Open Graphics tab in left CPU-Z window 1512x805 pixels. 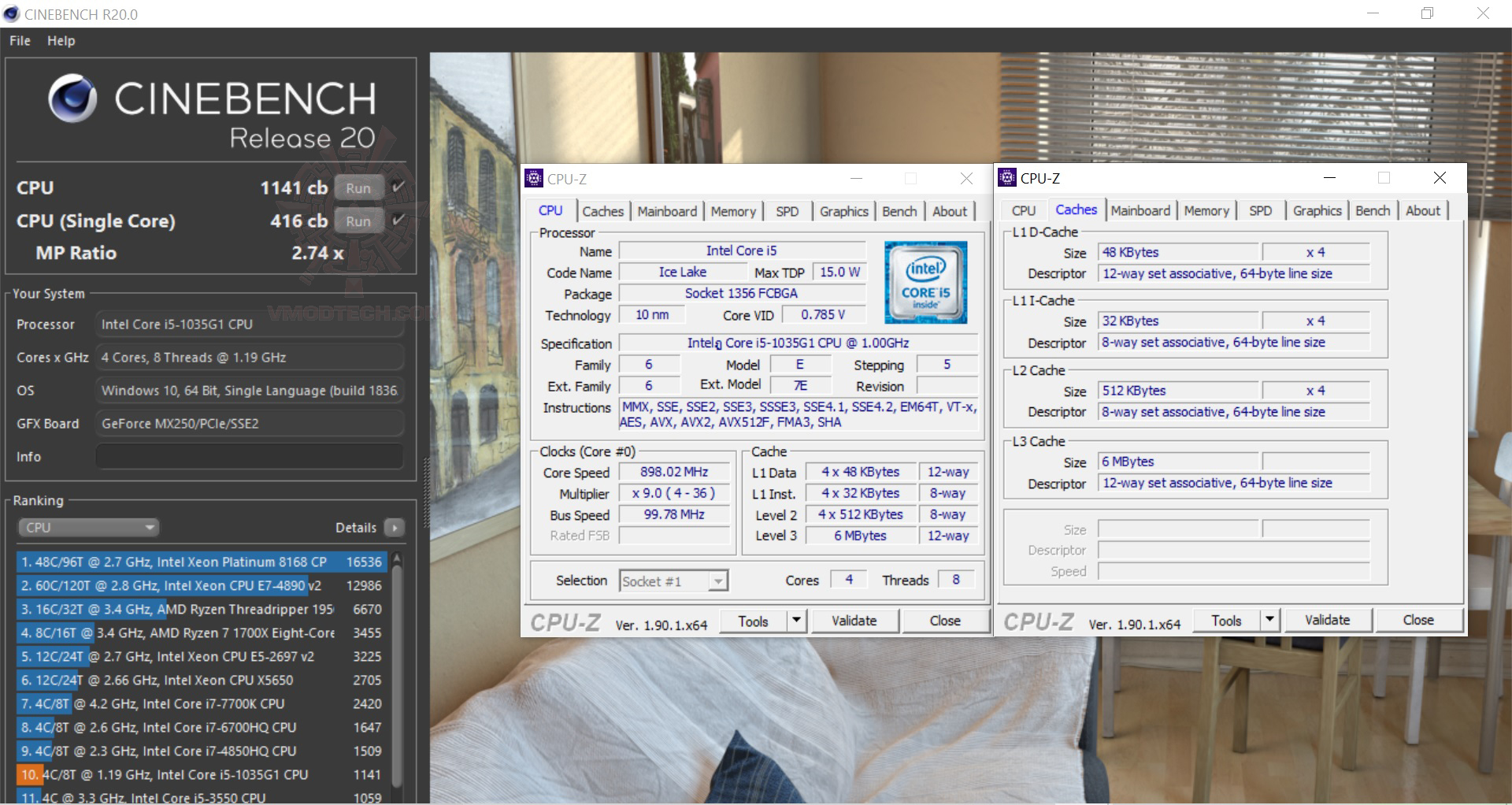(843, 211)
